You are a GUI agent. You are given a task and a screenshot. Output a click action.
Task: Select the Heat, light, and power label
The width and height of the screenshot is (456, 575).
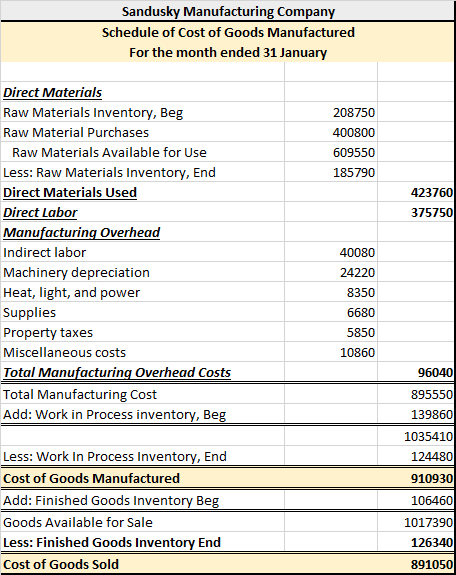72,292
